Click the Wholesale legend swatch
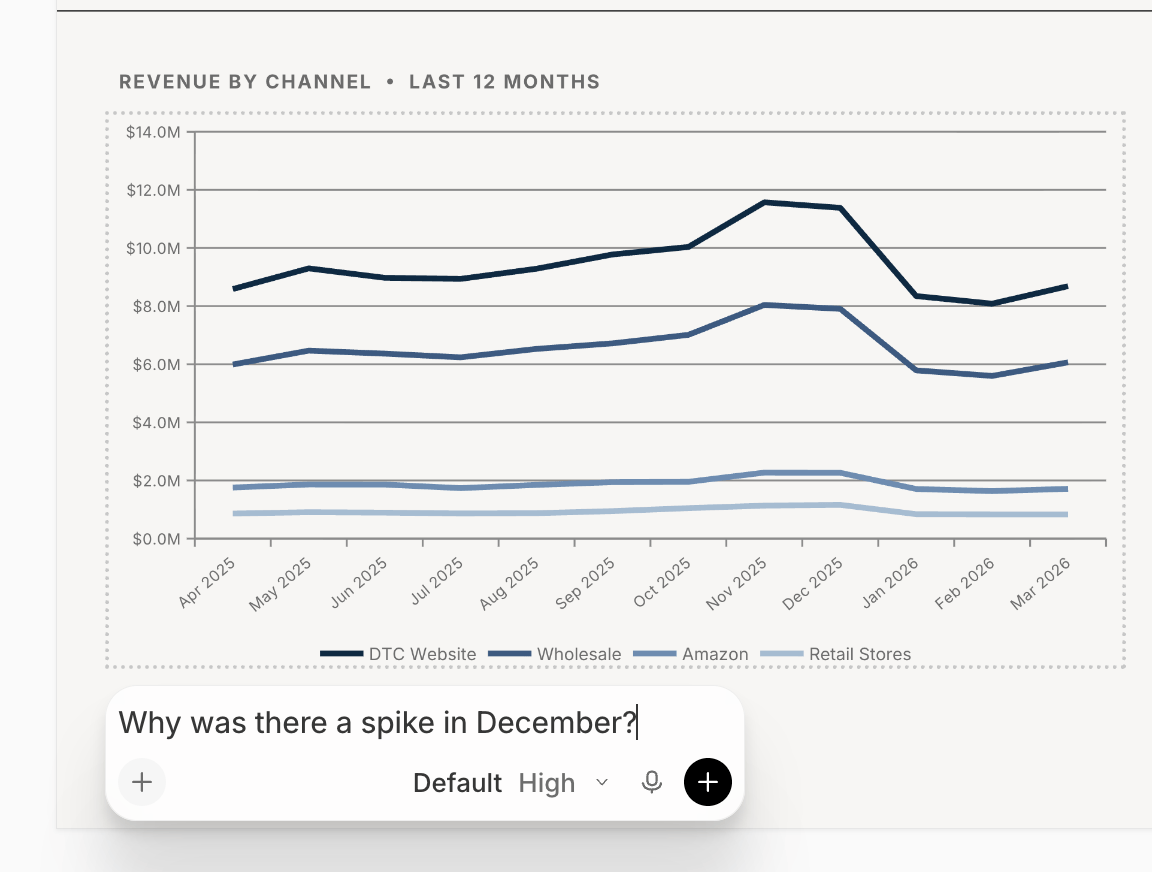Screen dimensions: 1152x872 [509, 654]
